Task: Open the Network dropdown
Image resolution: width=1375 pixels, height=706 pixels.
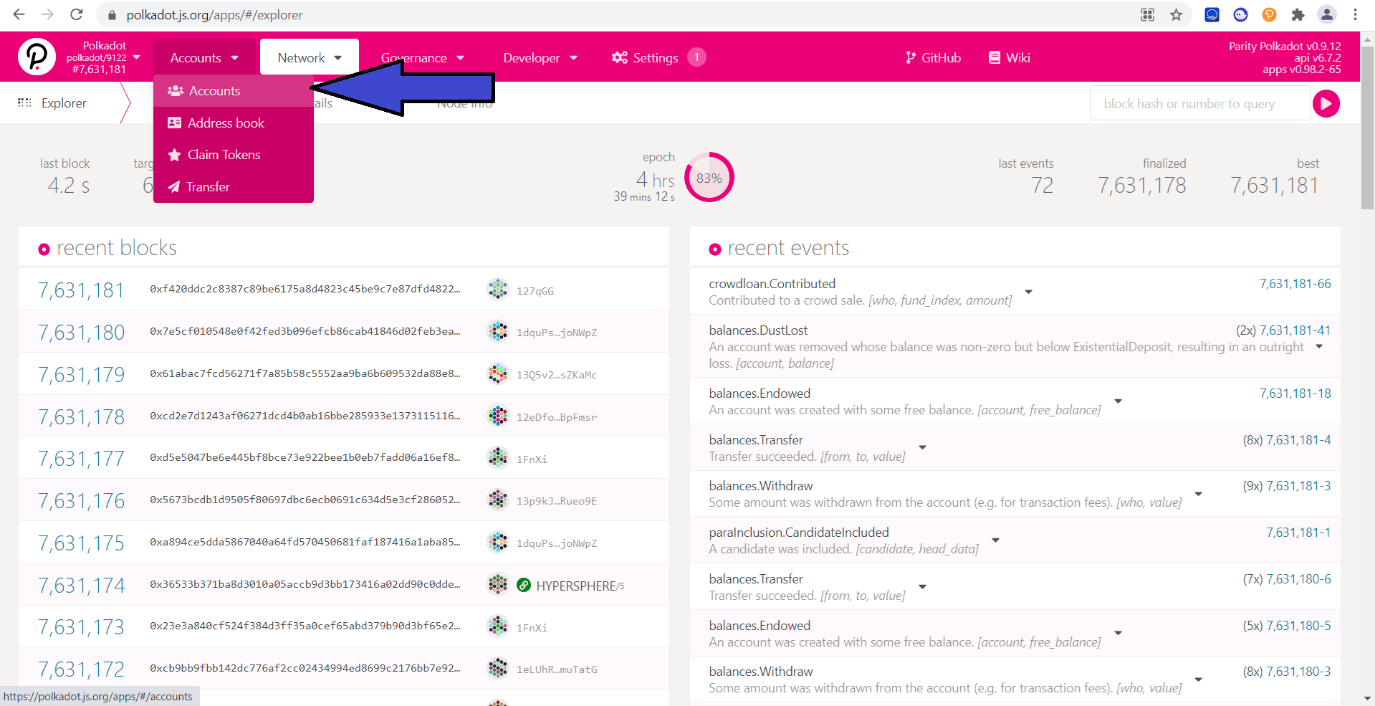Action: coord(308,57)
